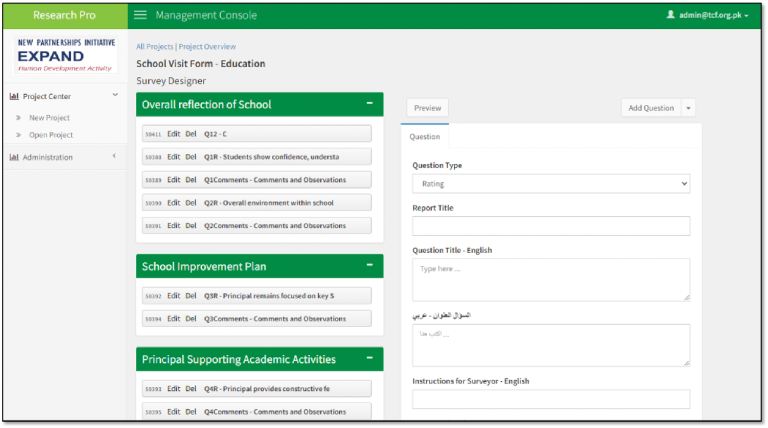Delete the Q3R Principal remains focused question
Screen dimensions: 768x428
point(191,296)
